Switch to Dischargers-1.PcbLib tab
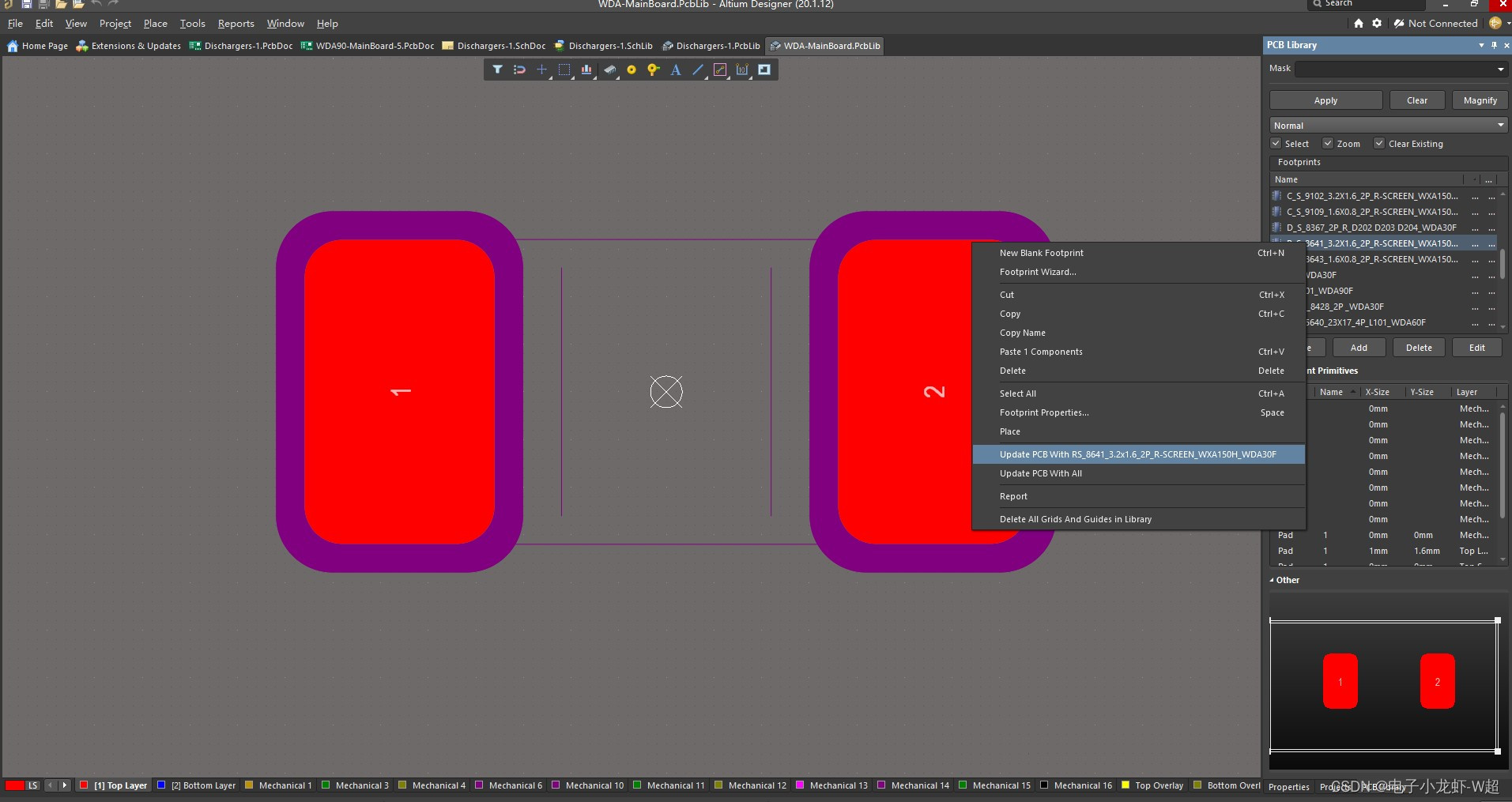 pos(711,46)
